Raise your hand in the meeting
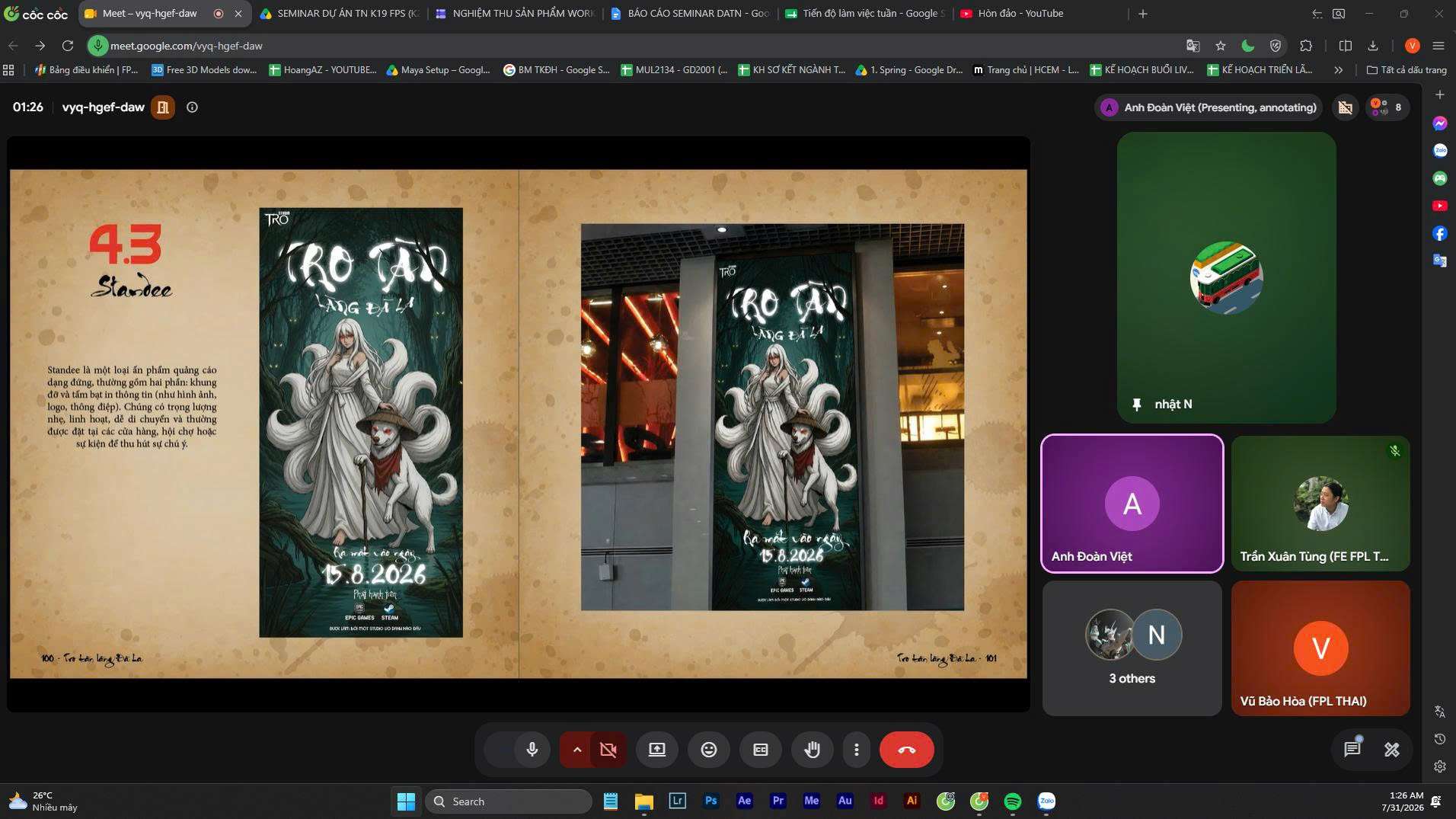The image size is (1456, 819). pyautogui.click(x=812, y=750)
